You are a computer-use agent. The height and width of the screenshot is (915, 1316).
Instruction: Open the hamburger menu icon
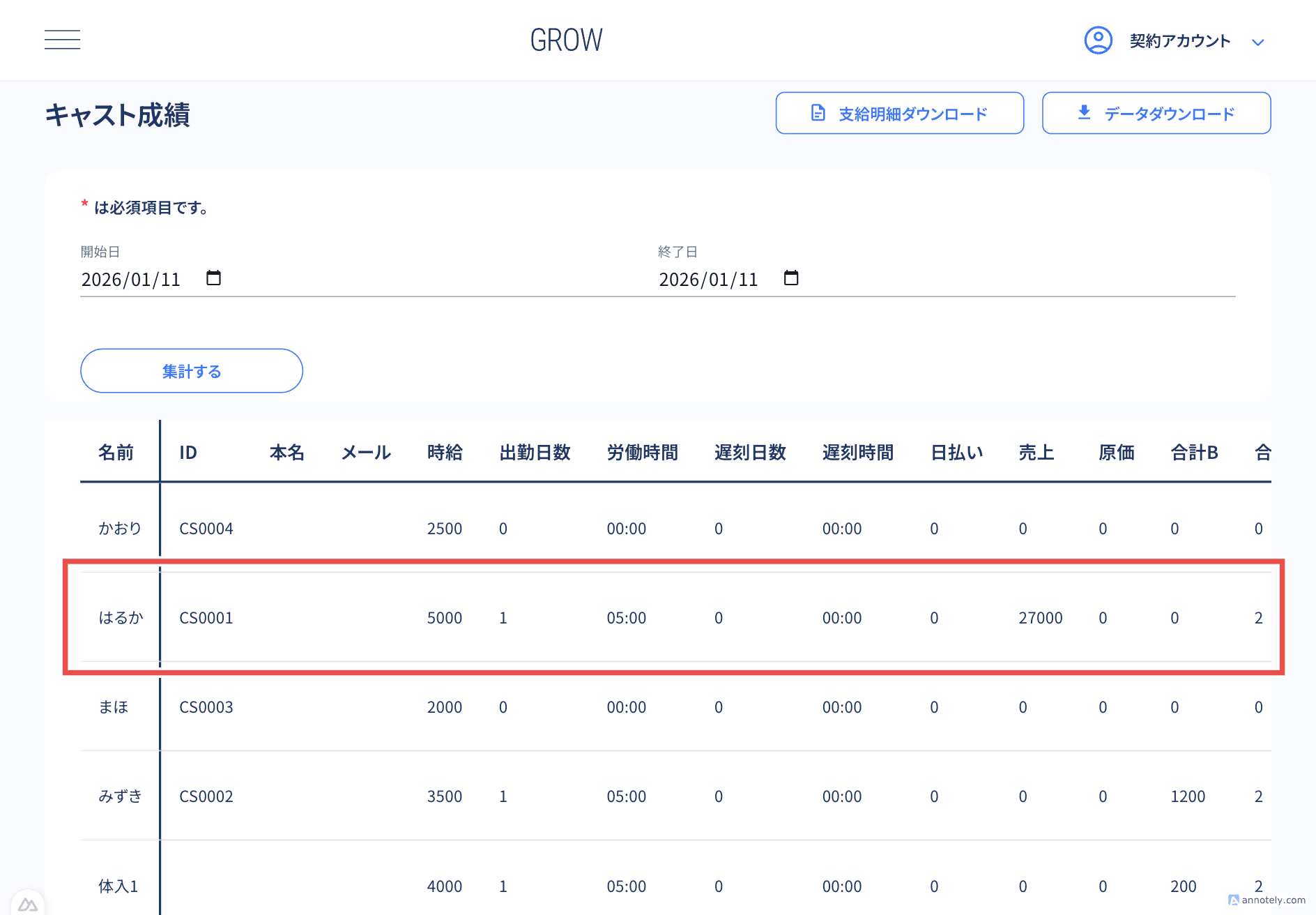coord(62,40)
